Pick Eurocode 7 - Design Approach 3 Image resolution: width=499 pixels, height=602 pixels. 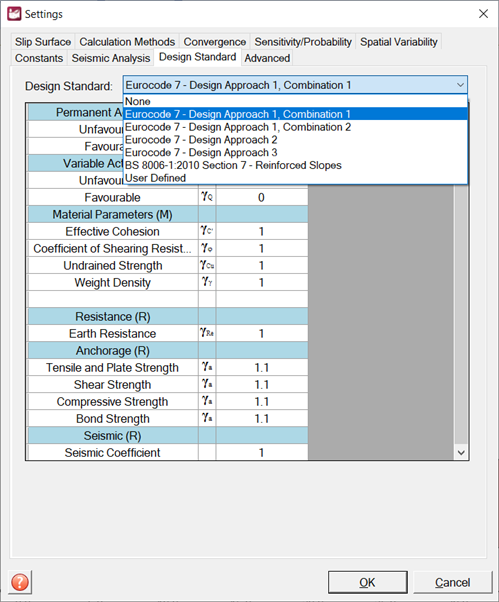[x=295, y=152]
